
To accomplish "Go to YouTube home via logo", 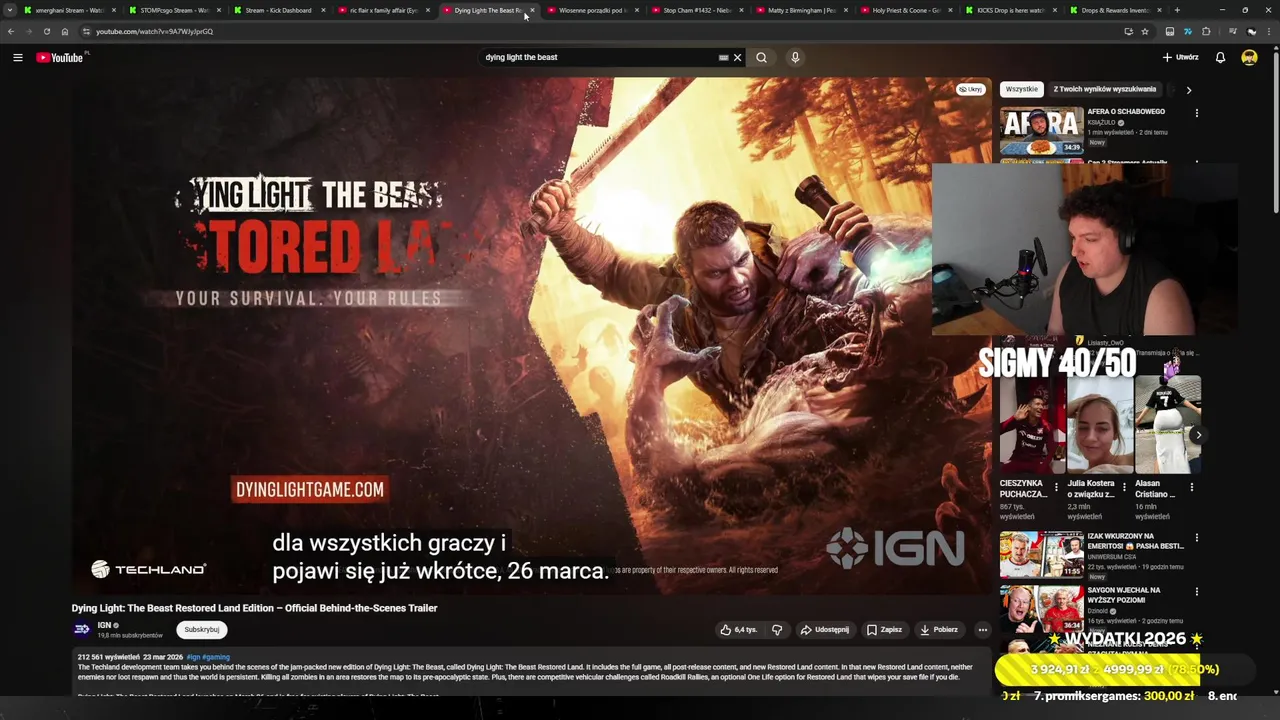I will pos(60,57).
